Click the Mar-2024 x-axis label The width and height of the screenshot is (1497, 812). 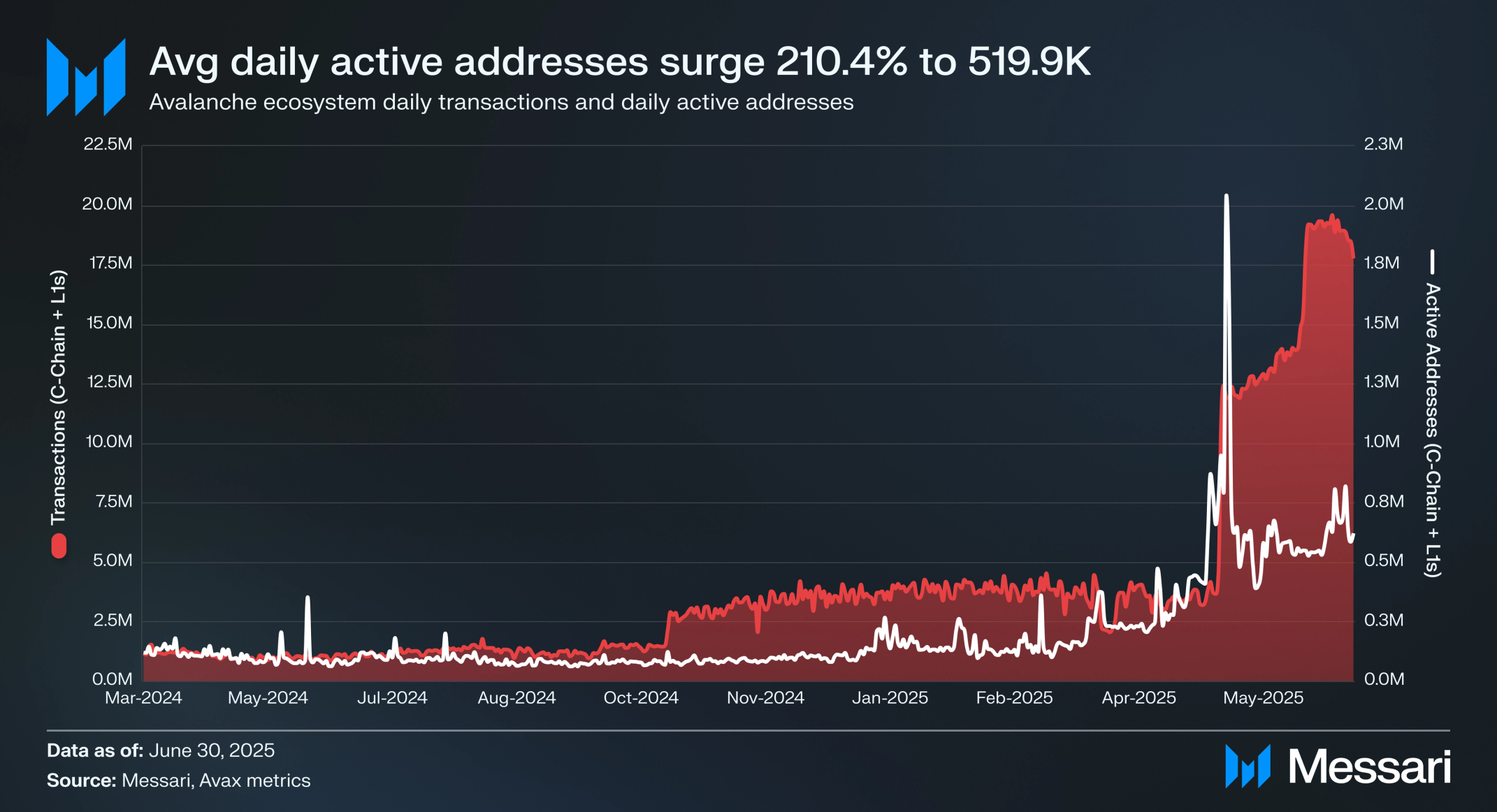[x=143, y=697]
